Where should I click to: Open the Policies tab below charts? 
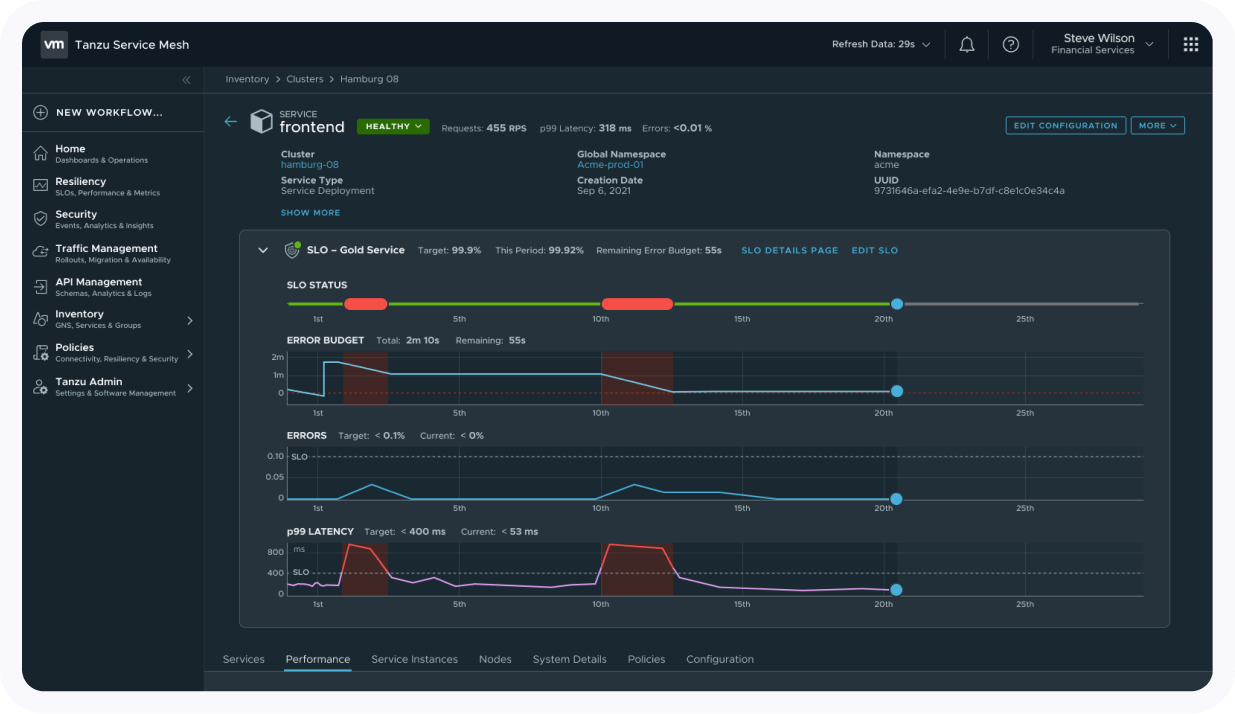646,659
